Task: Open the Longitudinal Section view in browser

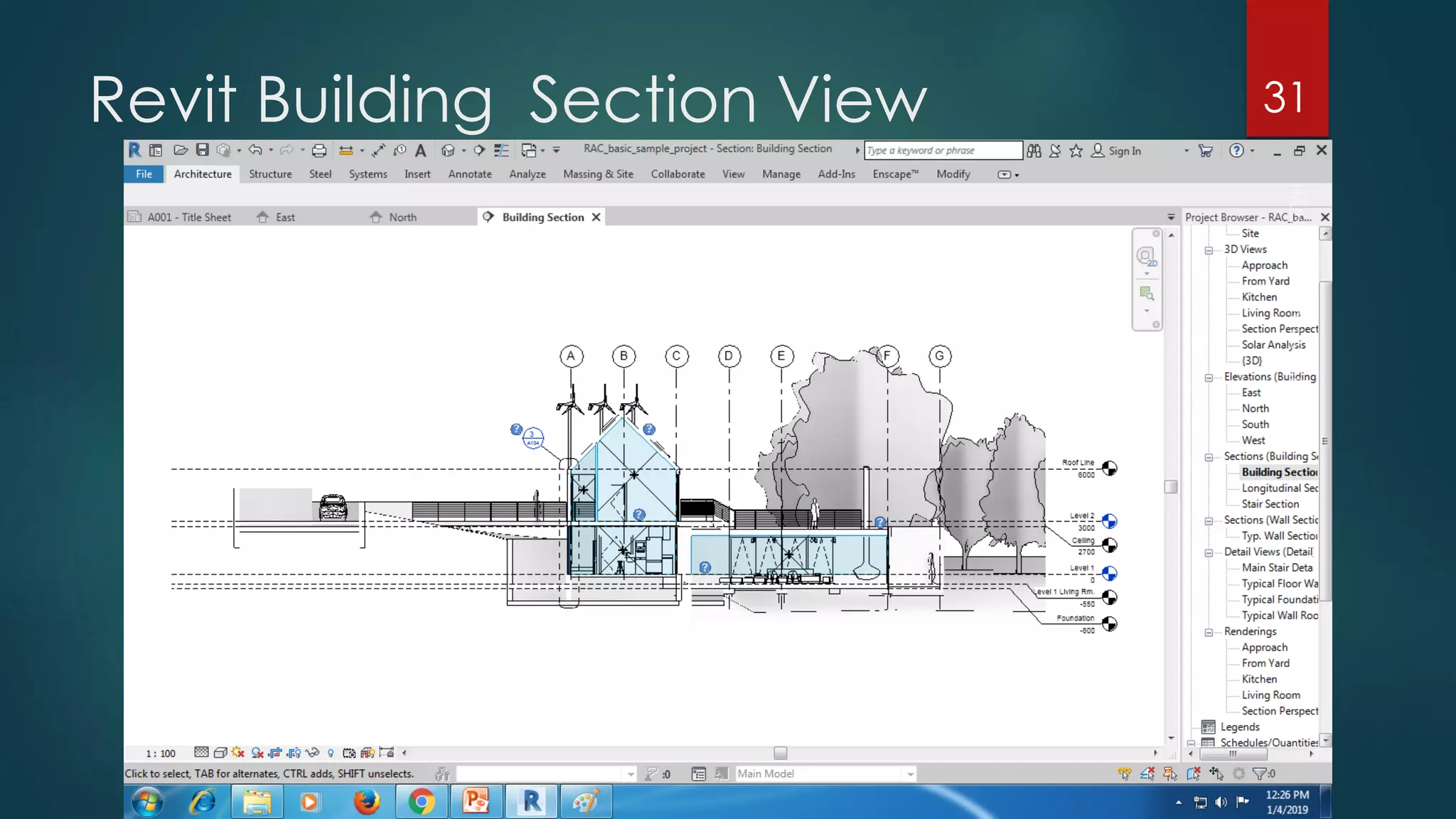Action: pyautogui.click(x=1280, y=488)
